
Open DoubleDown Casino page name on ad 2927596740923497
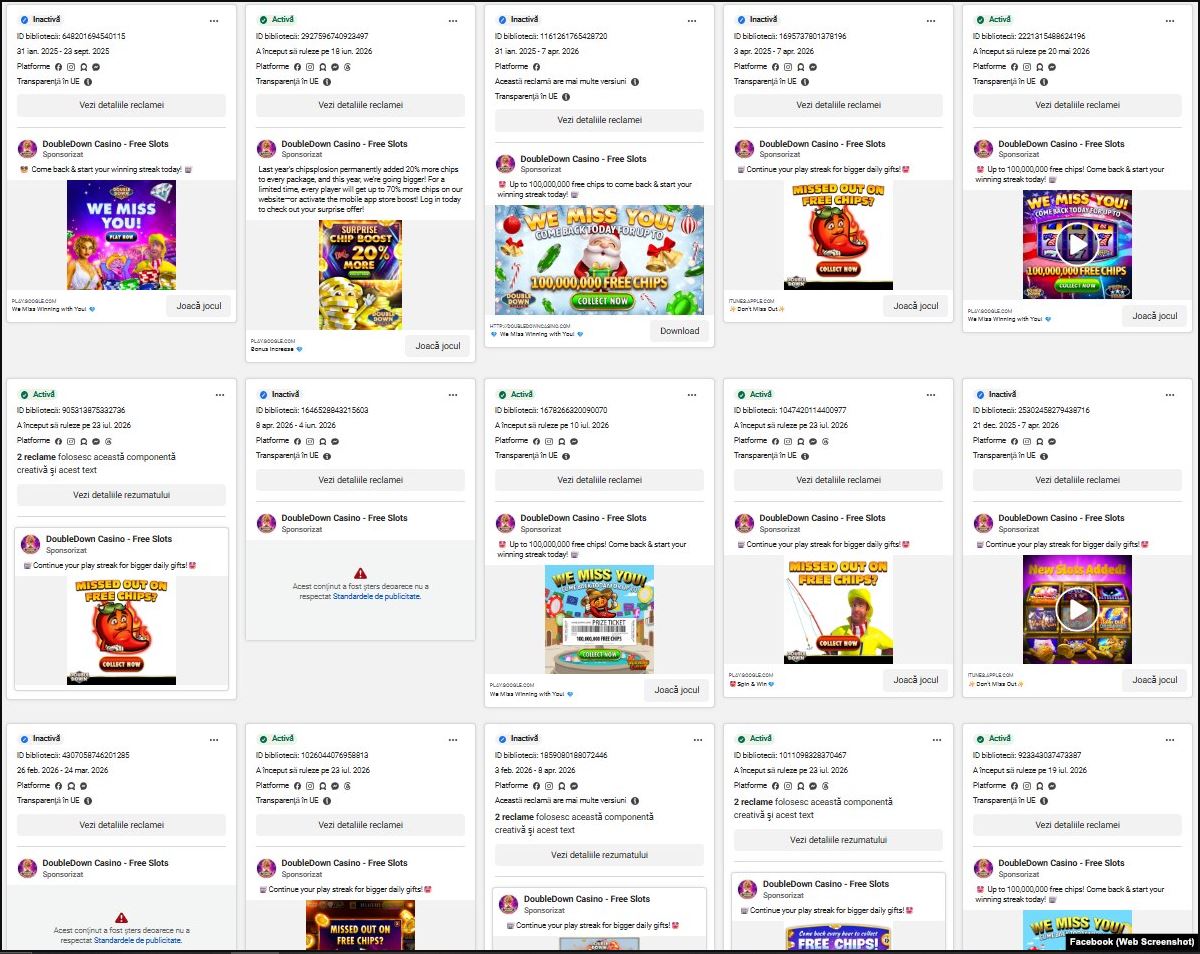click(x=345, y=144)
